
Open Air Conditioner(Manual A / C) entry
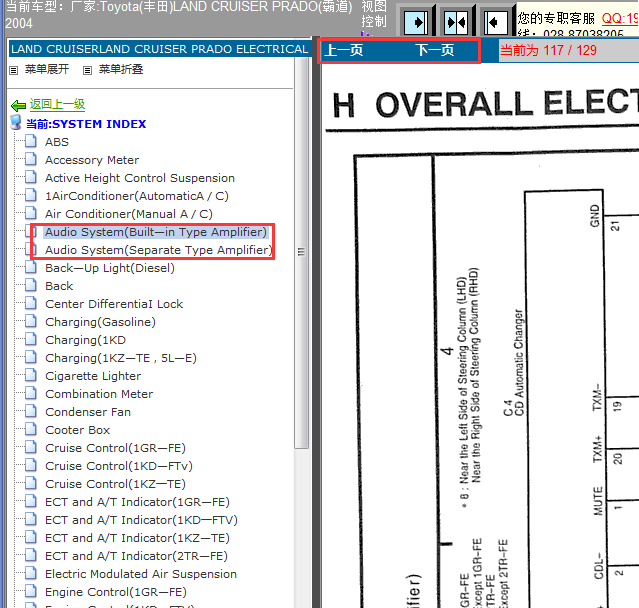[129, 214]
